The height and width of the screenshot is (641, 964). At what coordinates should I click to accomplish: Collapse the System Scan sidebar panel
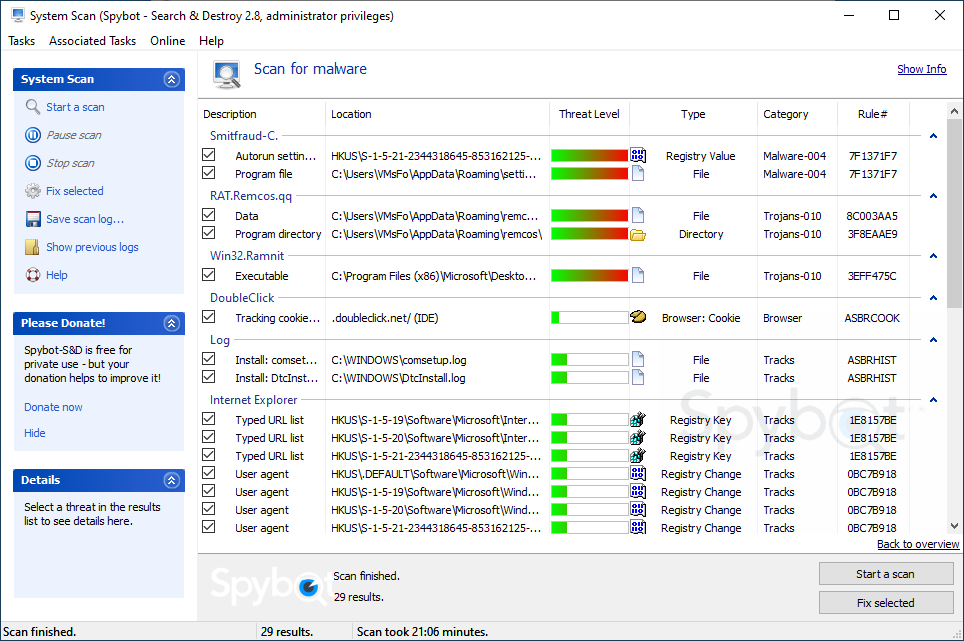[x=171, y=79]
